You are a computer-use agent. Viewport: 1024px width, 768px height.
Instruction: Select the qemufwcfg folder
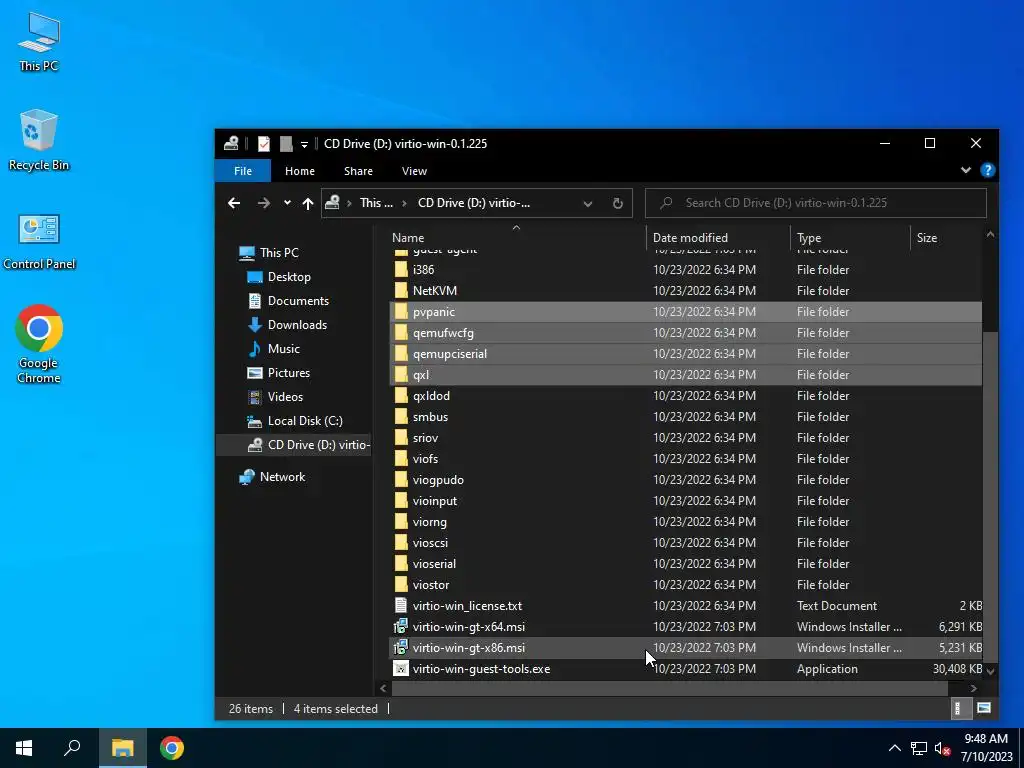point(686,332)
